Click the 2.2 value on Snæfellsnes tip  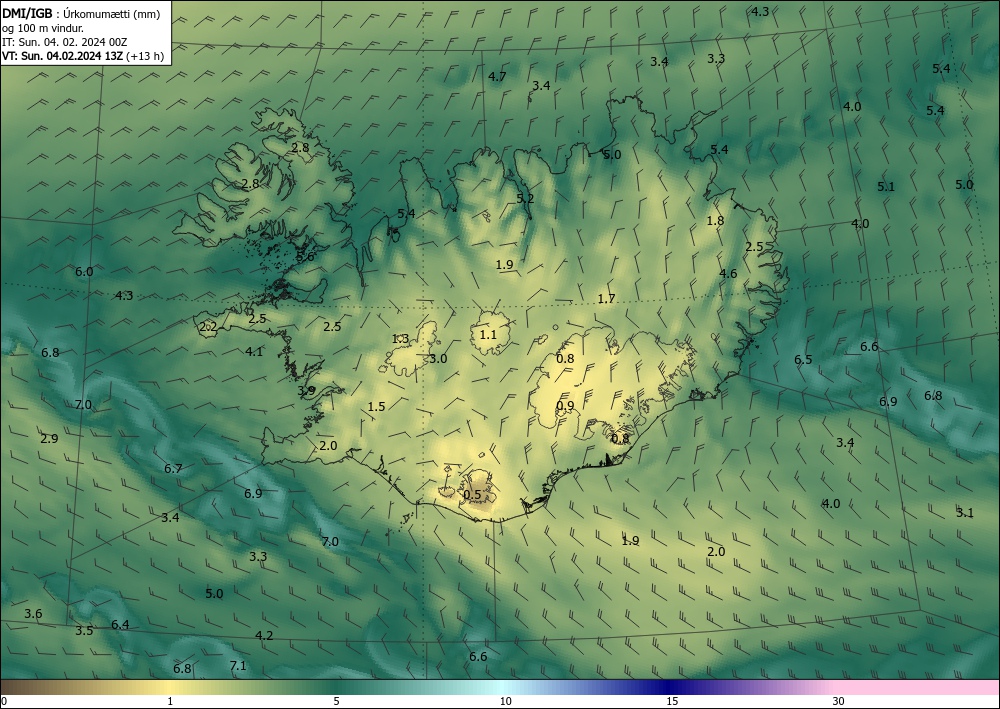pyautogui.click(x=209, y=327)
